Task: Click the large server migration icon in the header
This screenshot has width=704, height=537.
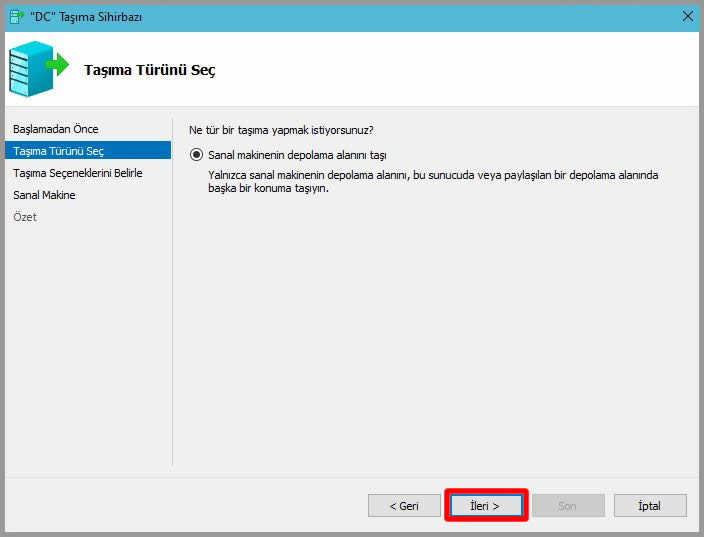Action: tap(34, 69)
